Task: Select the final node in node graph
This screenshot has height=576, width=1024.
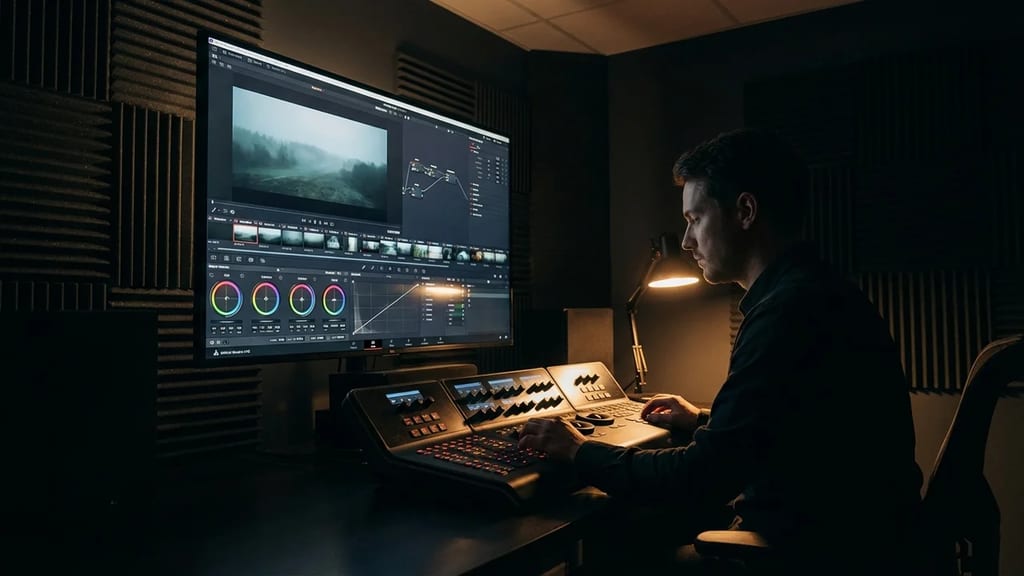Action: click(451, 178)
